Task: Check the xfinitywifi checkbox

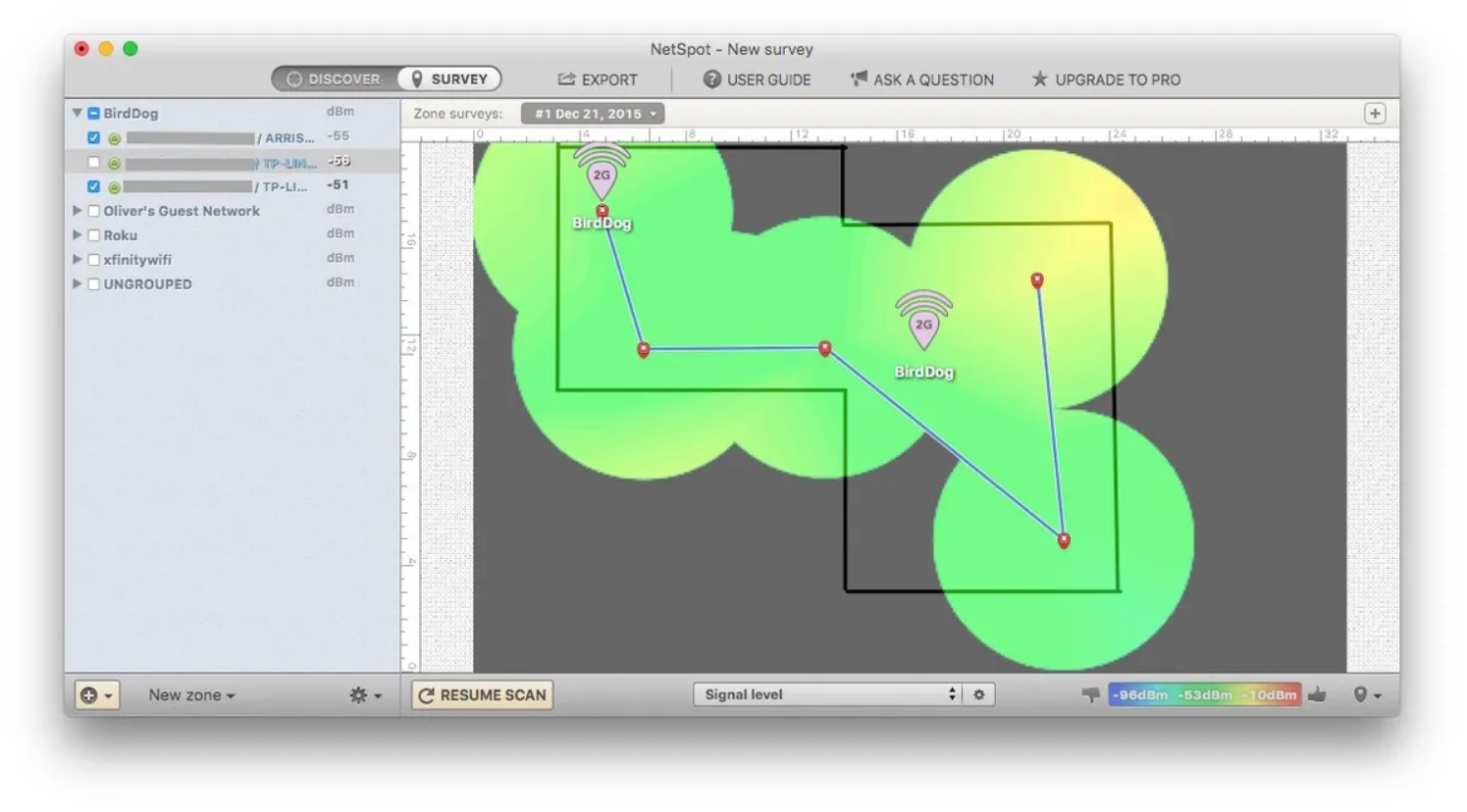Action: (93, 260)
